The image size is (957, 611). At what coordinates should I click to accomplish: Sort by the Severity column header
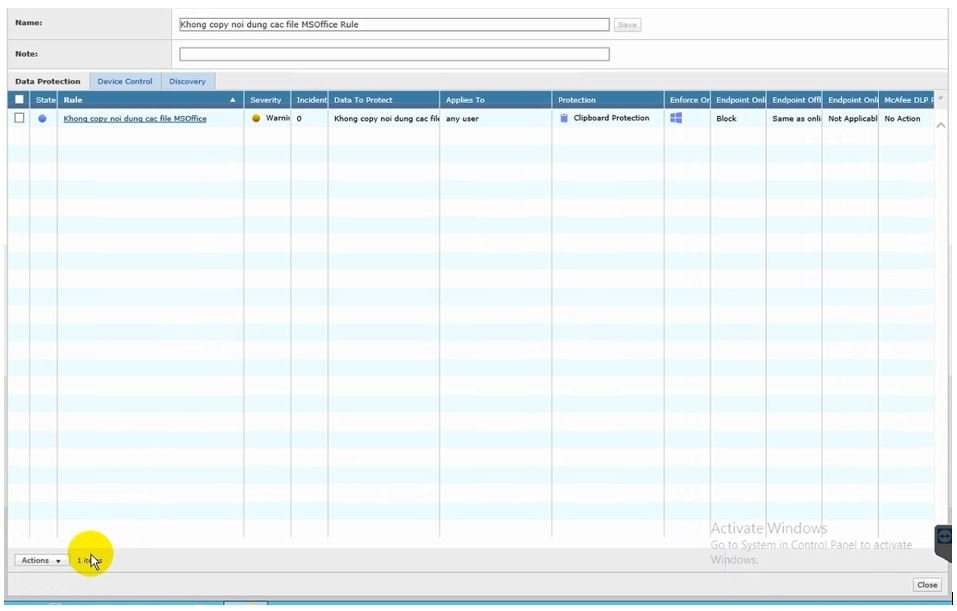[x=266, y=100]
